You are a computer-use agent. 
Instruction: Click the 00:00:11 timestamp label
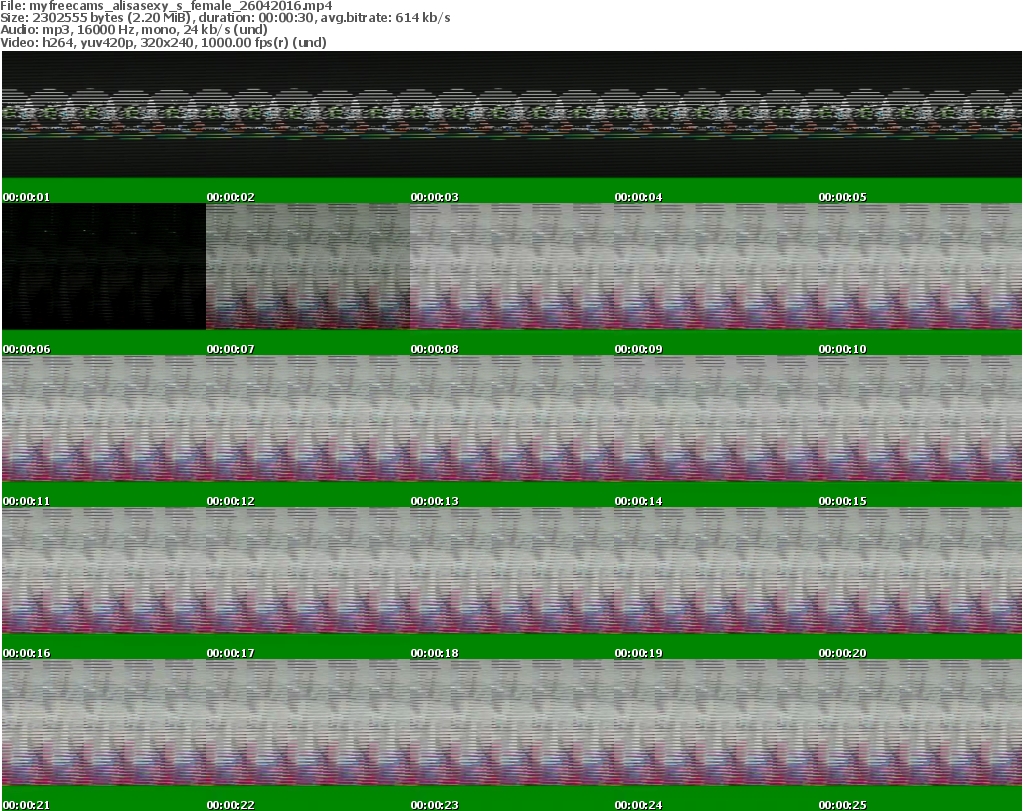pyautogui.click(x=26, y=501)
